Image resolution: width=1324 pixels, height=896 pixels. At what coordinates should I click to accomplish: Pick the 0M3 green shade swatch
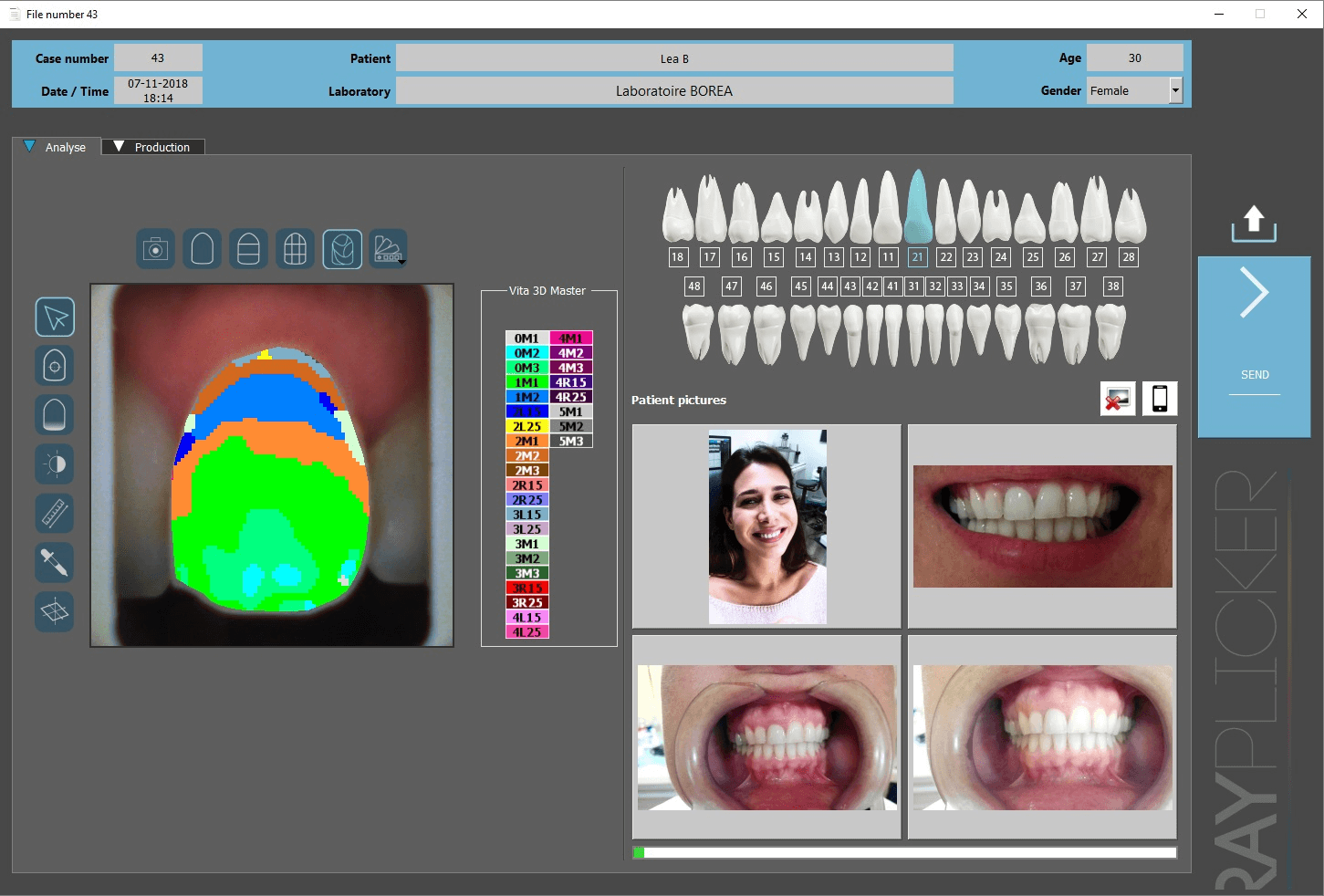coord(526,368)
